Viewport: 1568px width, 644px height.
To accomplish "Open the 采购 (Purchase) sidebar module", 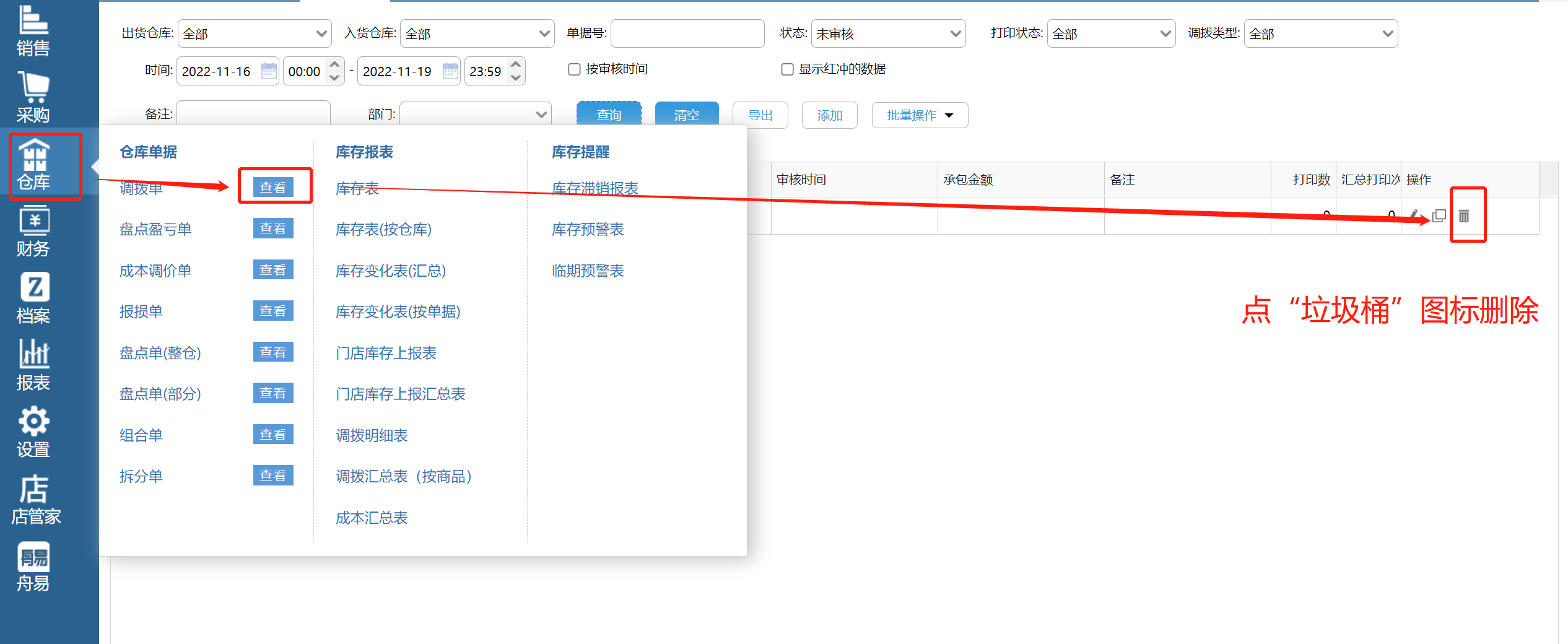I will [33, 97].
